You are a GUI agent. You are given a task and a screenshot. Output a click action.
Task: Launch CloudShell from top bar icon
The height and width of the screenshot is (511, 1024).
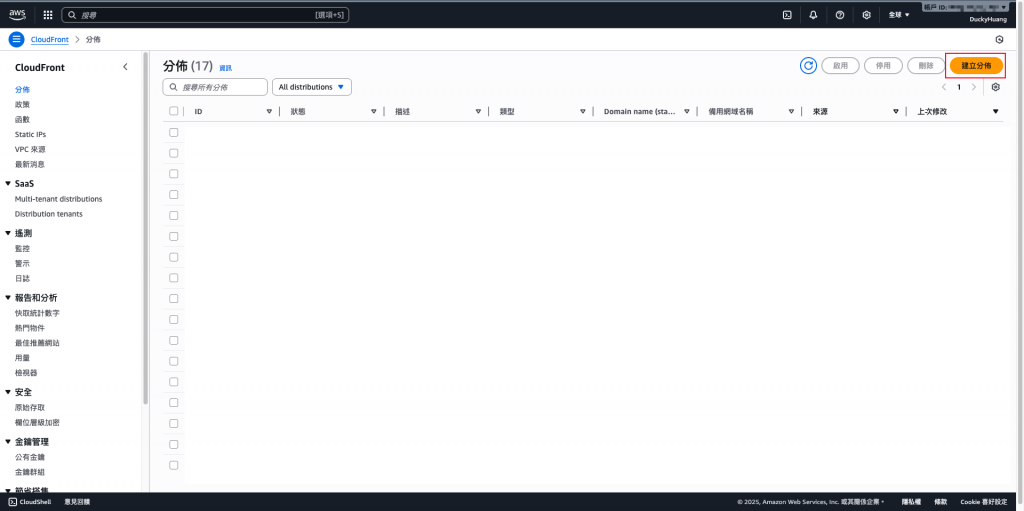point(787,14)
